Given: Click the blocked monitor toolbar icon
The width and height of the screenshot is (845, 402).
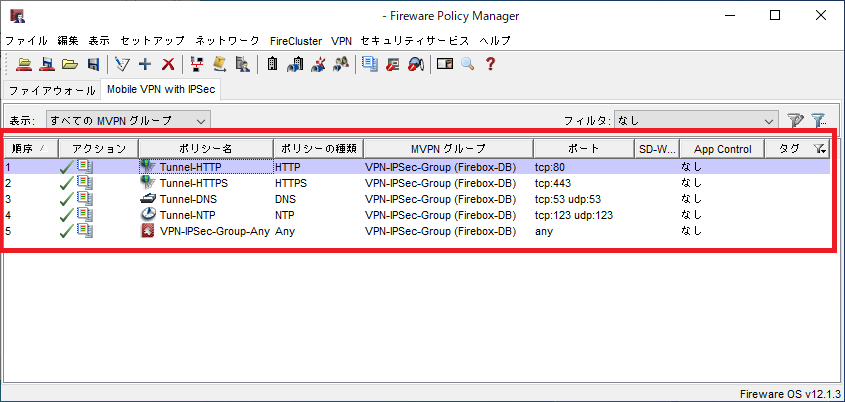Looking at the screenshot, I should (393, 64).
